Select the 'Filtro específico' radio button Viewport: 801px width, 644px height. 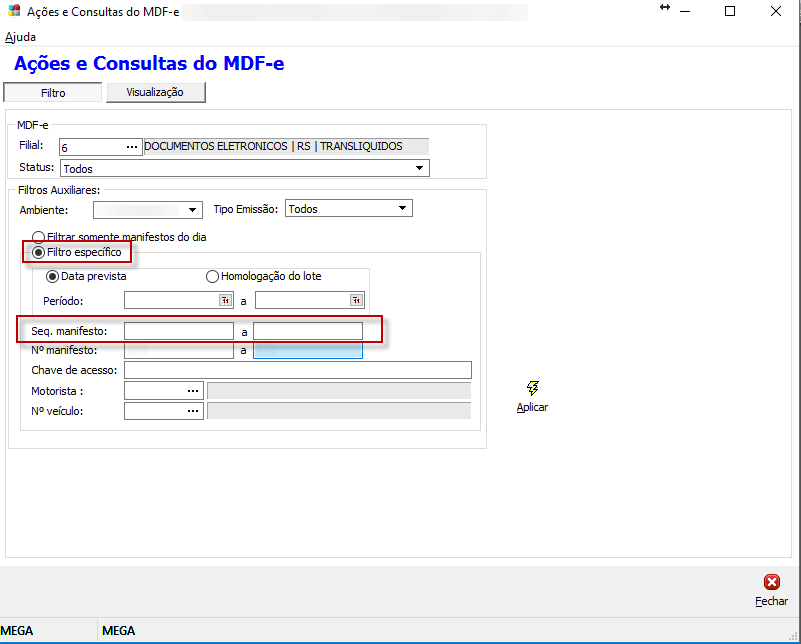pyautogui.click(x=40, y=252)
